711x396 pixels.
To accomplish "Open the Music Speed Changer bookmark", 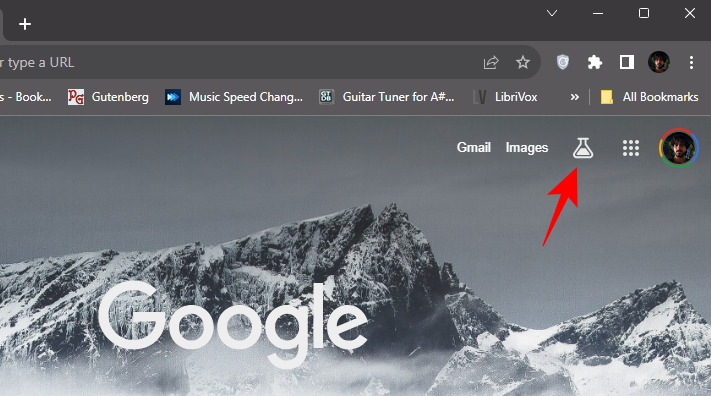I will click(234, 97).
